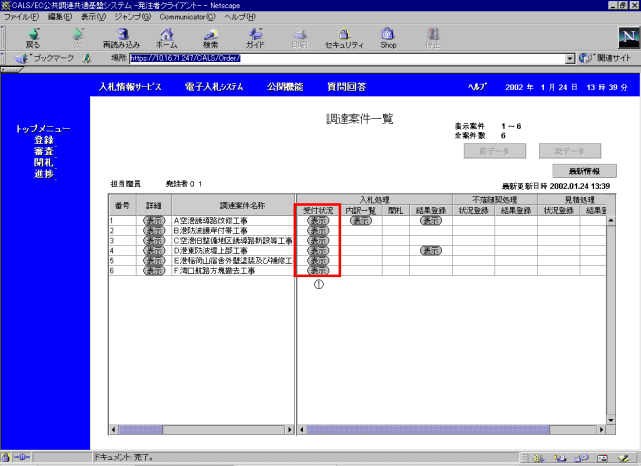Screen dimensions: 641x466
Task: Open the Mail inbox component bar icon
Action: click(560, 458)
